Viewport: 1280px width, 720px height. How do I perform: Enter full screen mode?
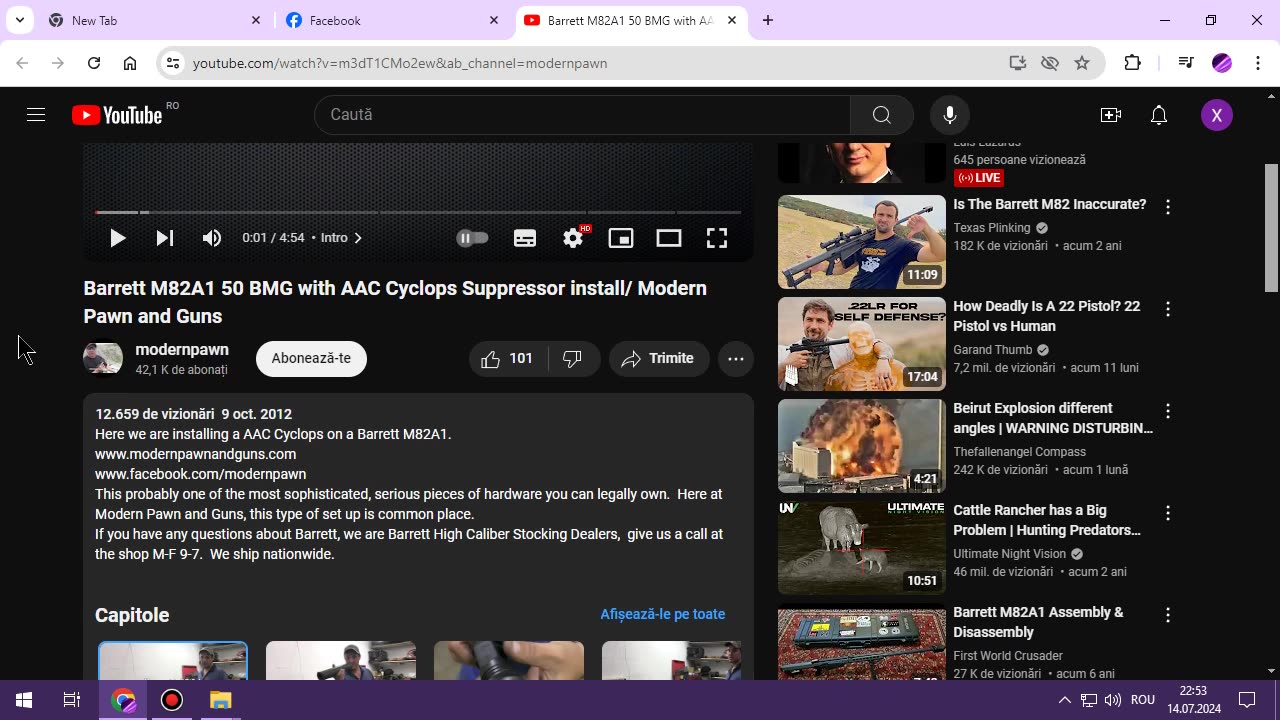(x=717, y=238)
